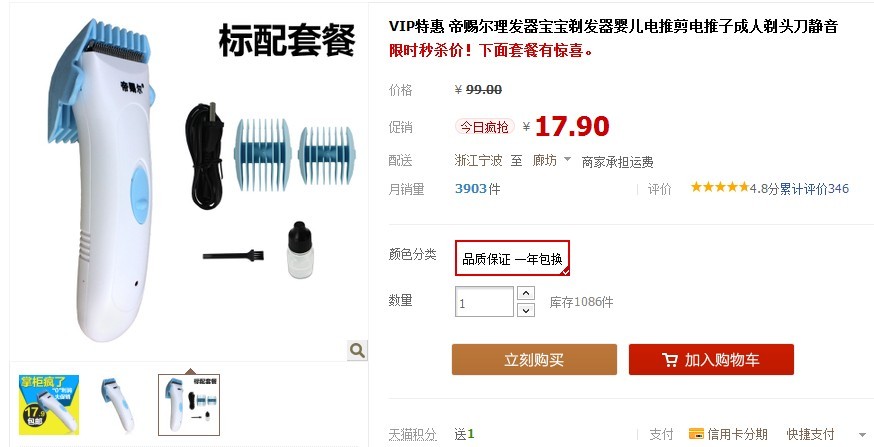Click the shopping cart icon on red button
The width and height of the screenshot is (874, 447).
[x=669, y=360]
